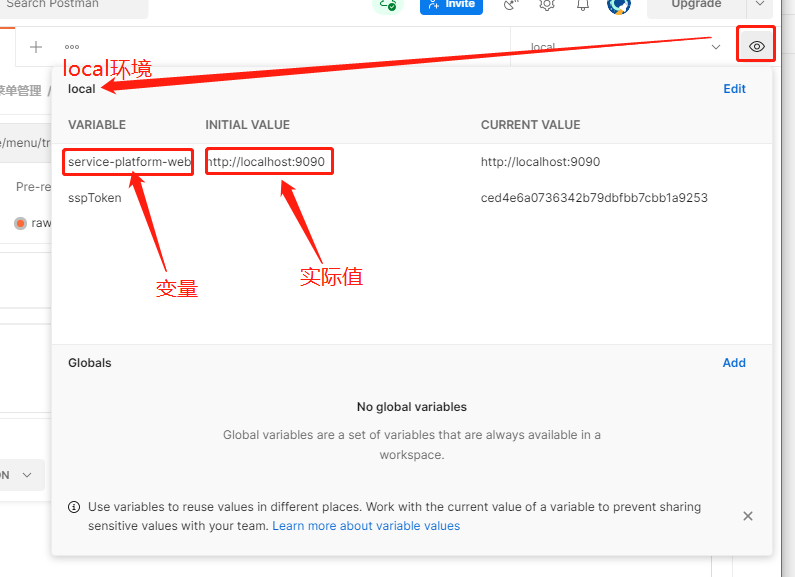Click the Globals heading
Screen dimensions: 795x577
pos(90,363)
